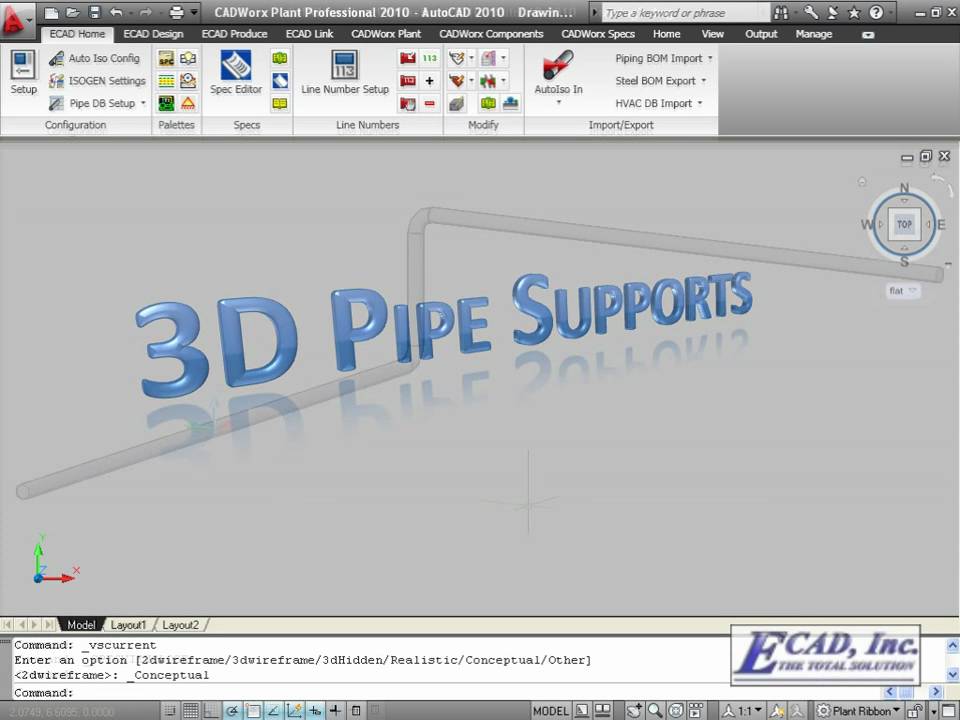Click the TOP face of the ViewCube
Screen dimensions: 960x720
[x=904, y=224]
